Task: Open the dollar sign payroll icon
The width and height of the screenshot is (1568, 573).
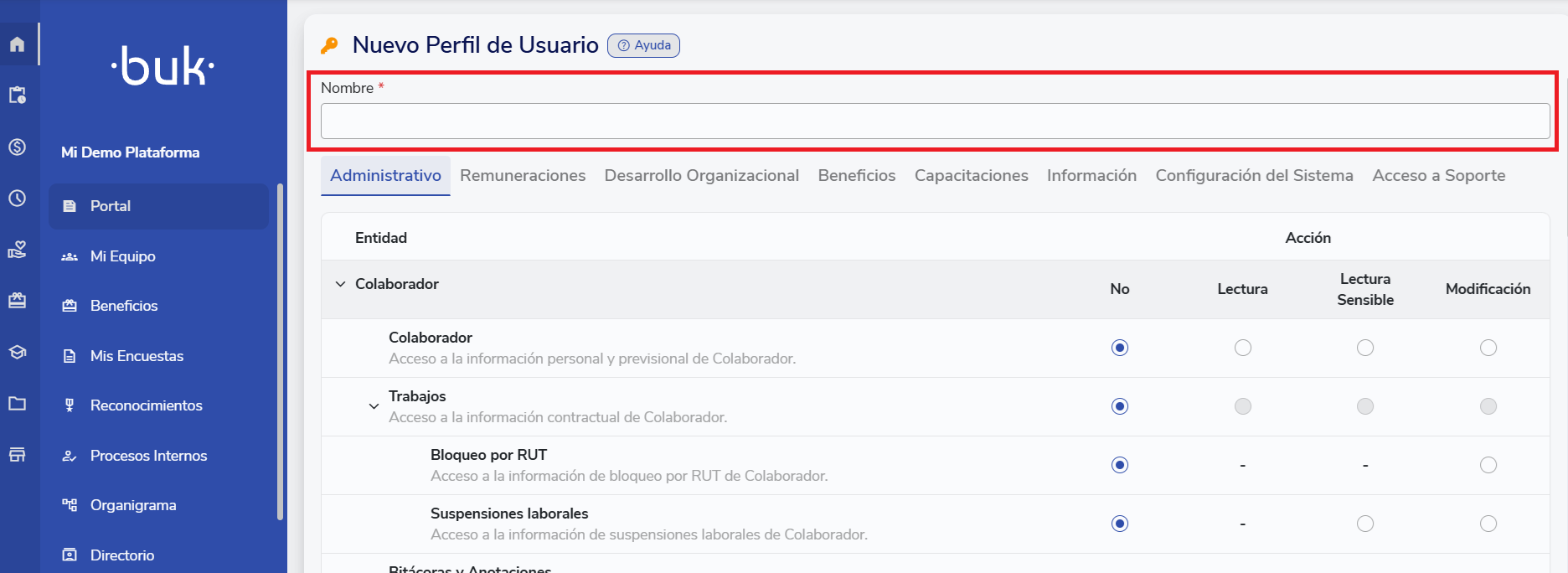Action: (18, 147)
